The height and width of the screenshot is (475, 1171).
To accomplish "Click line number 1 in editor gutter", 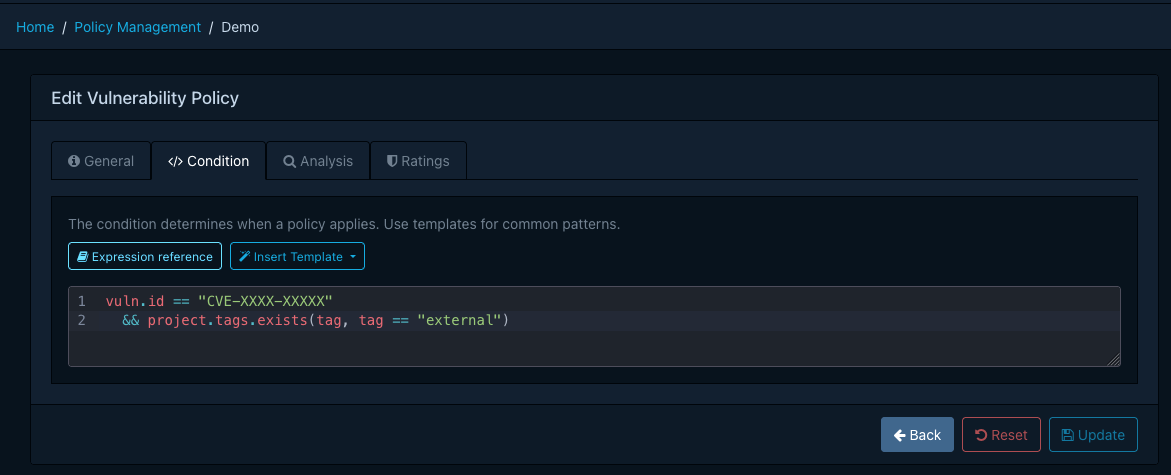I will click(x=82, y=302).
